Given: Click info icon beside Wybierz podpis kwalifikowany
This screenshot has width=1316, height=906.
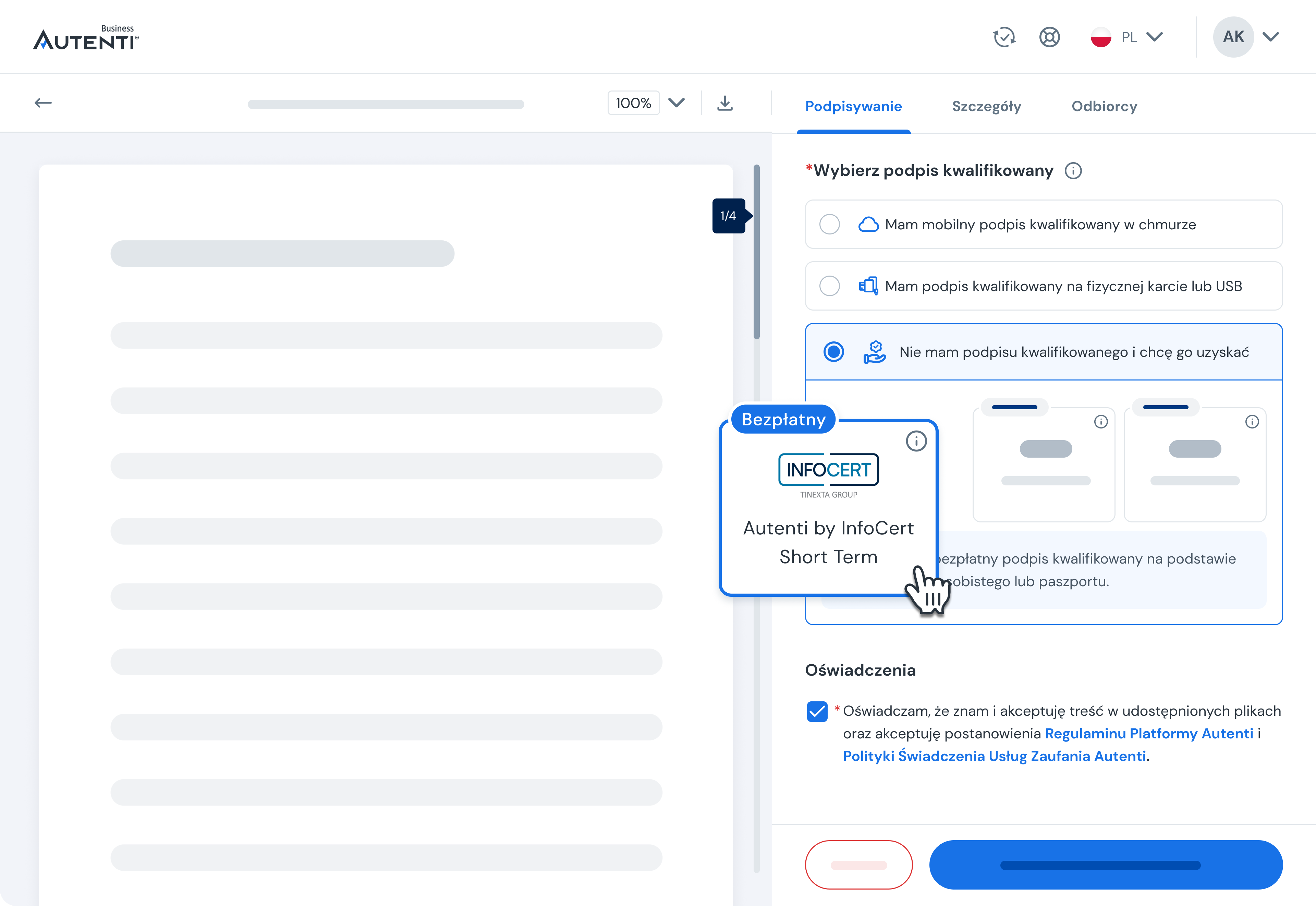Looking at the screenshot, I should click(x=1073, y=171).
